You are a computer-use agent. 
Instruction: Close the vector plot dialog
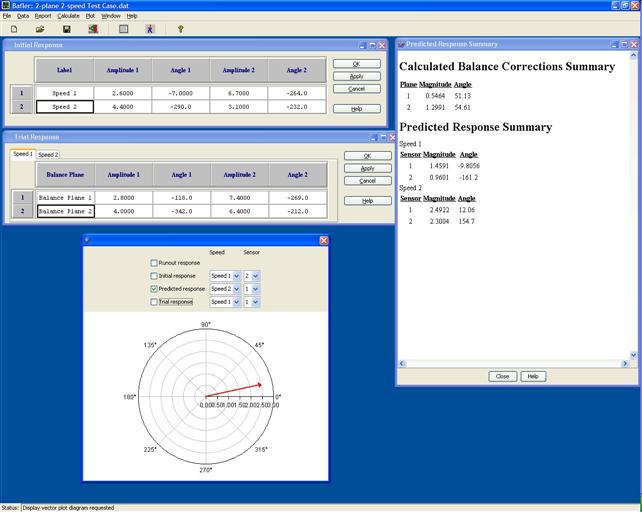(323, 240)
